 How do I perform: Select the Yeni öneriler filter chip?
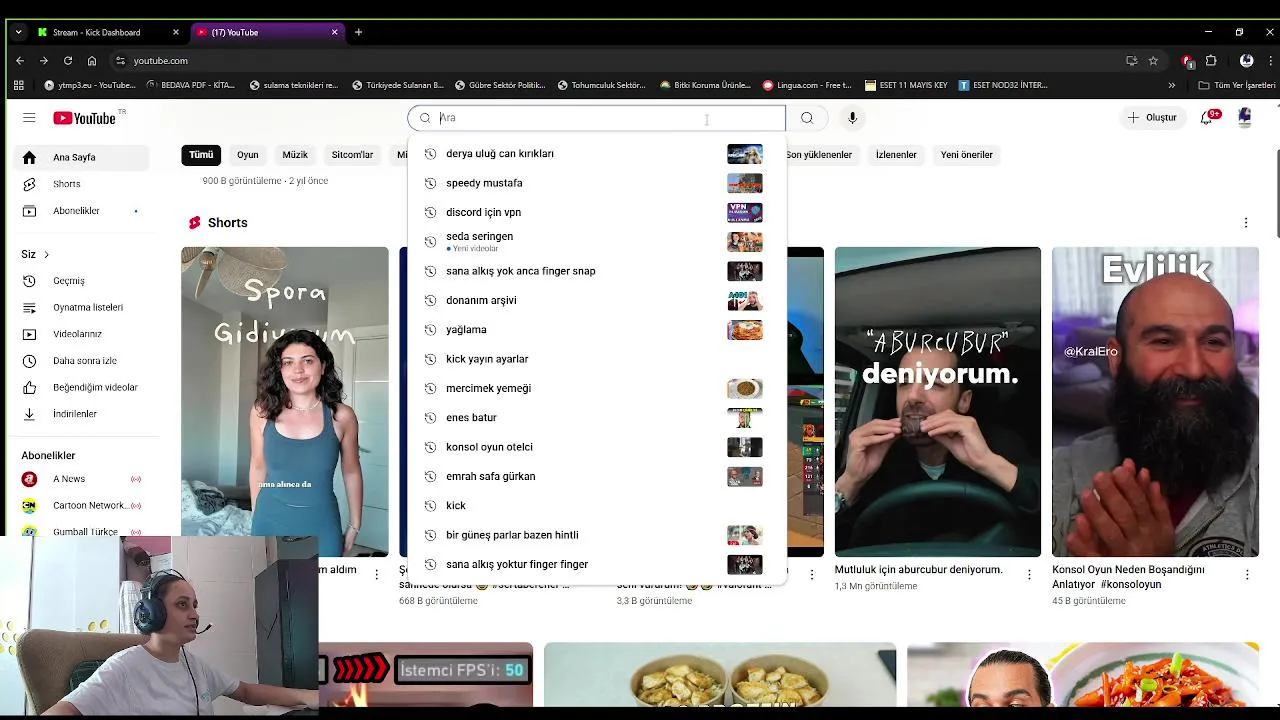[966, 155]
